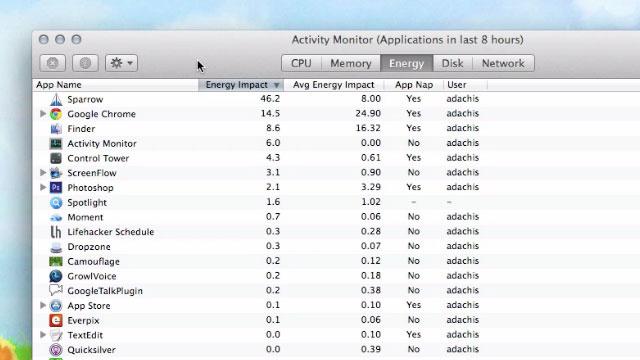Select the Quicksilver row name
The height and width of the screenshot is (360, 640).
[x=91, y=350]
